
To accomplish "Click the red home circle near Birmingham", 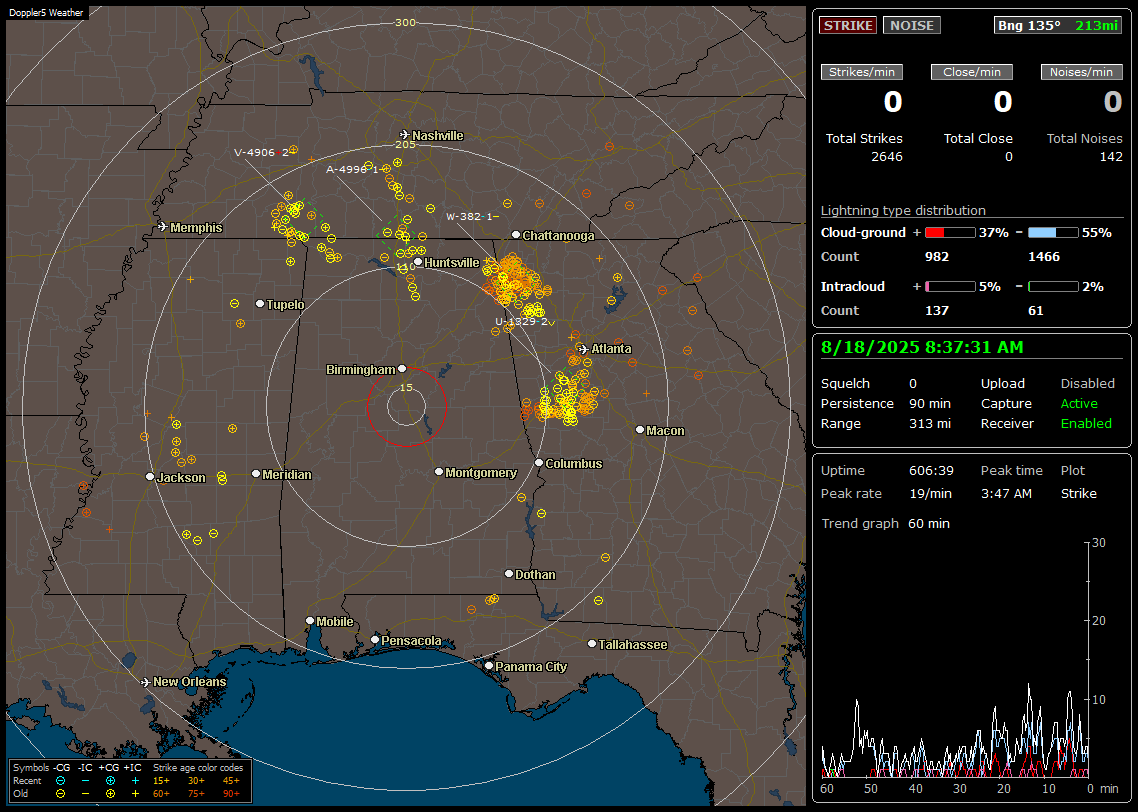I will click(x=406, y=406).
